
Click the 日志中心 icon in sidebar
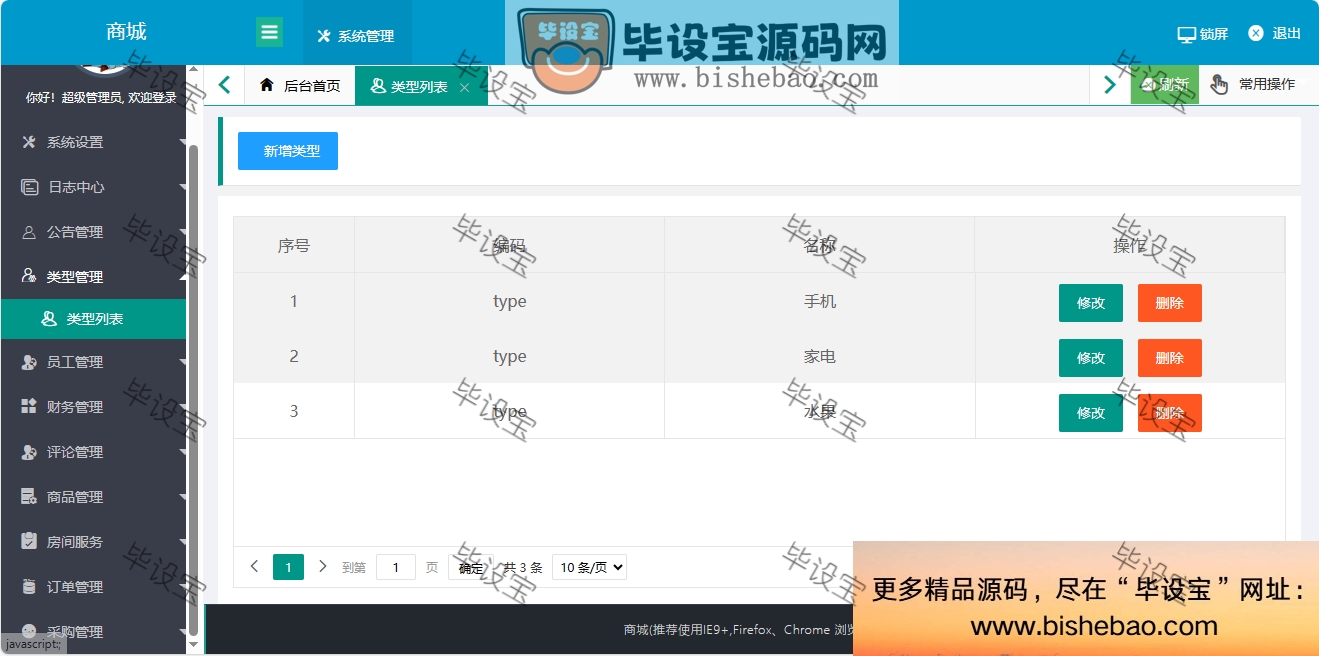(x=29, y=187)
